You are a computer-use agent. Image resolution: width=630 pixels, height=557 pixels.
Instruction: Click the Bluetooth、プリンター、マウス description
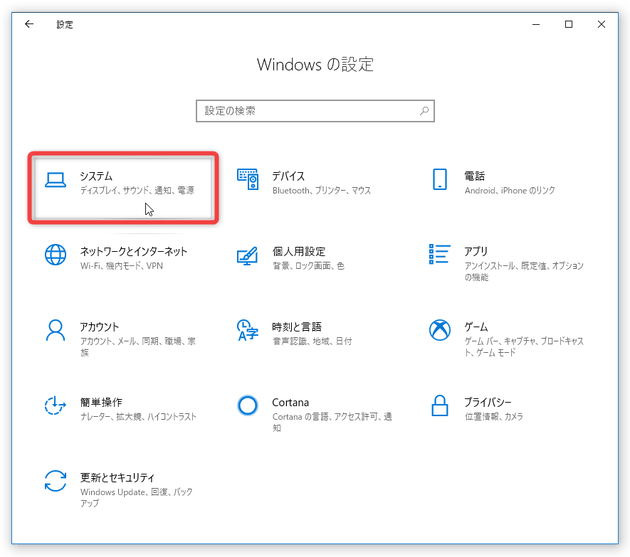coord(322,190)
